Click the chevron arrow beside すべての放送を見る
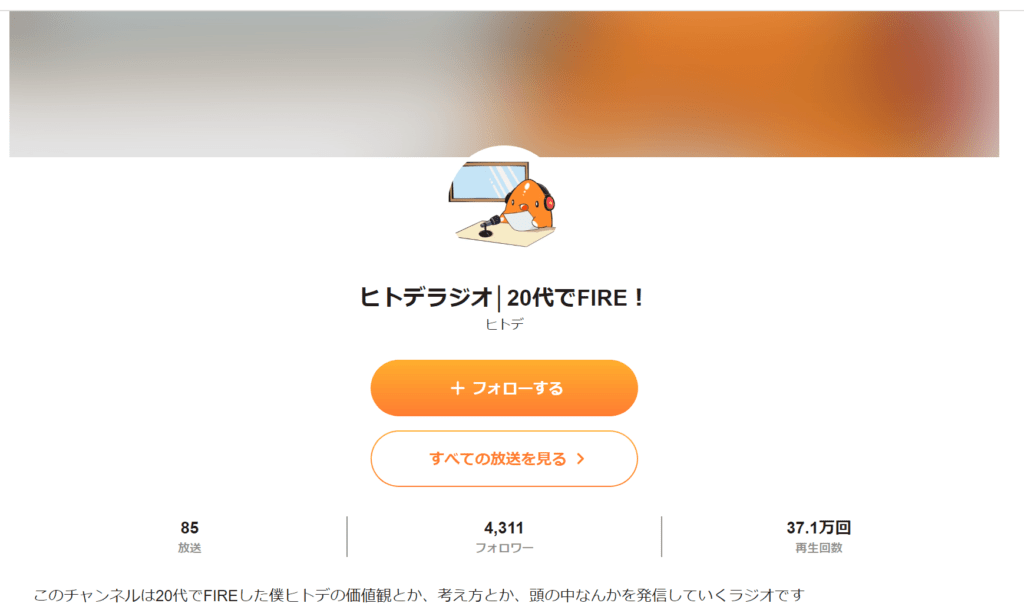Screen dimensions: 1024x610 click(x=581, y=459)
